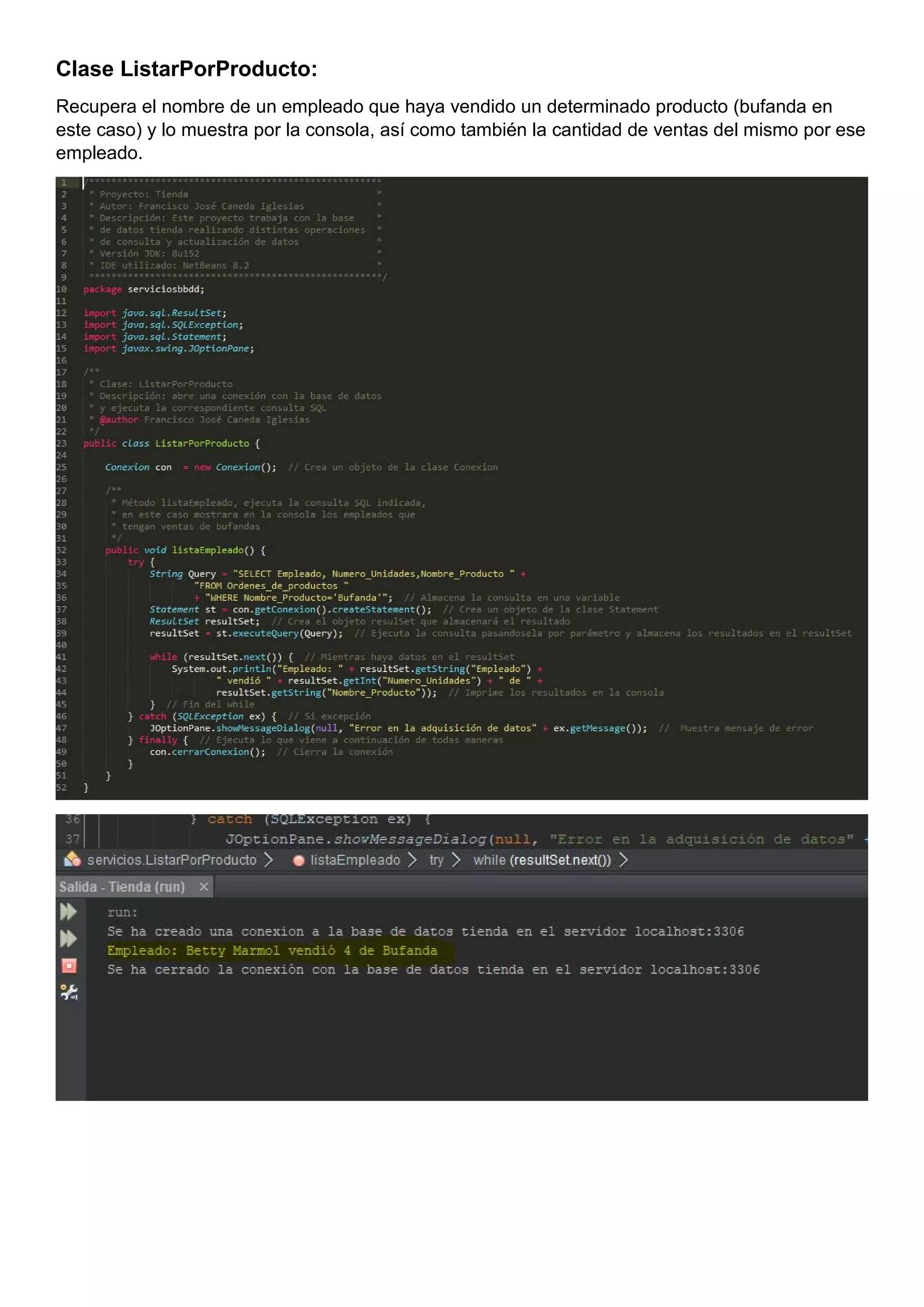
Task: Select servicios.ListarPorProducto in the breadcrumb
Action: 172,860
